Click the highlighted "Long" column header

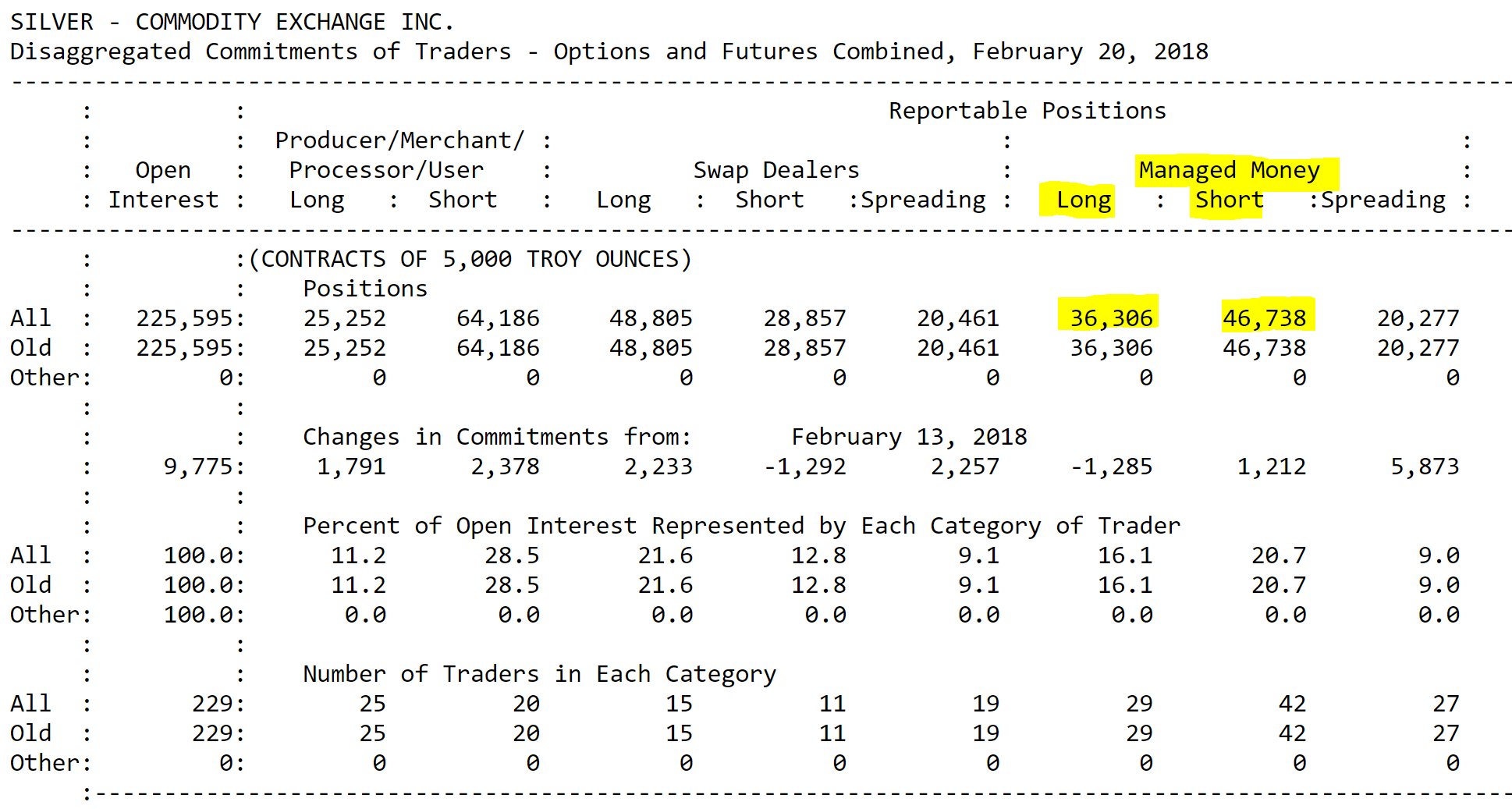click(1083, 200)
